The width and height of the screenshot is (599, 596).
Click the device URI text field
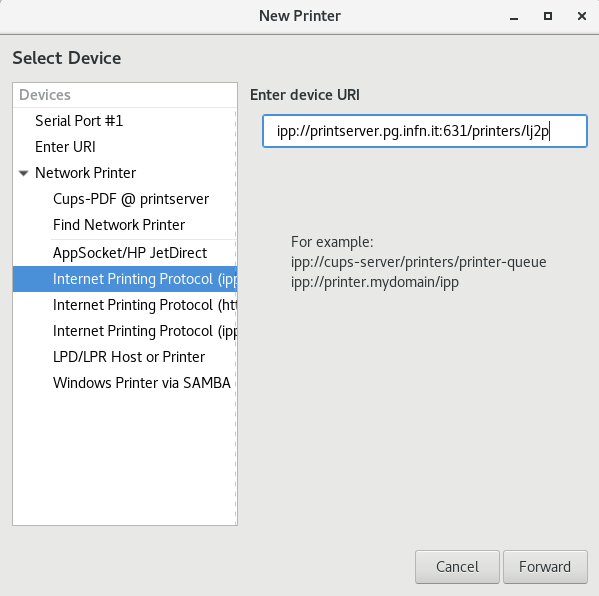point(425,131)
